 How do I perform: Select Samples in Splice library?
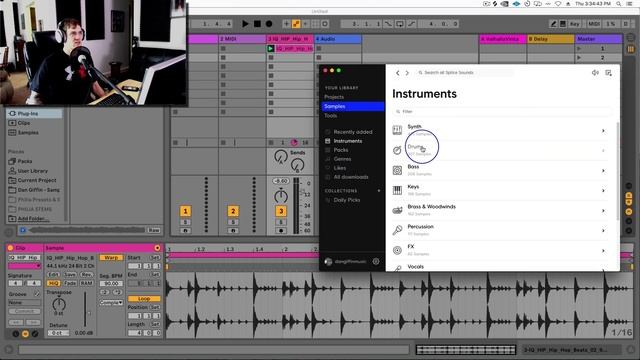point(353,106)
